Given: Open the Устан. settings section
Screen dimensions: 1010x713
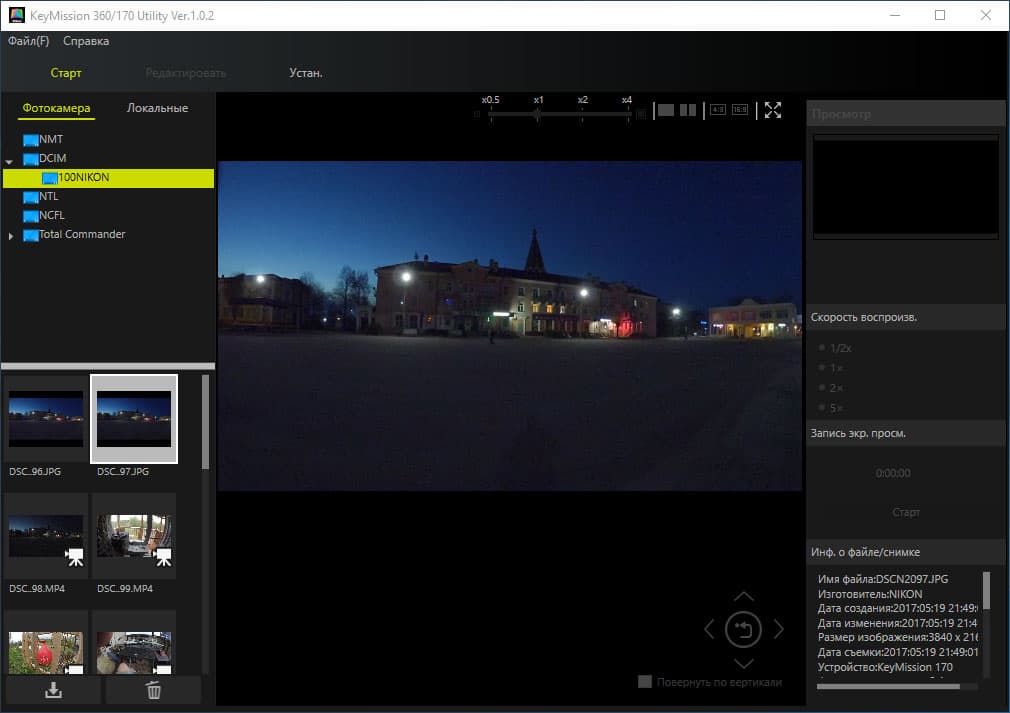Looking at the screenshot, I should click(305, 73).
